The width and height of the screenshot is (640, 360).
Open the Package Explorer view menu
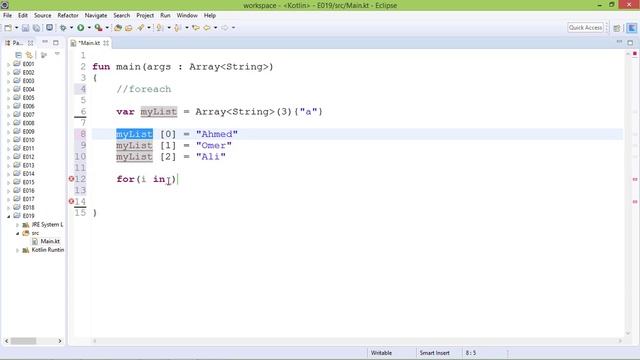57,54
